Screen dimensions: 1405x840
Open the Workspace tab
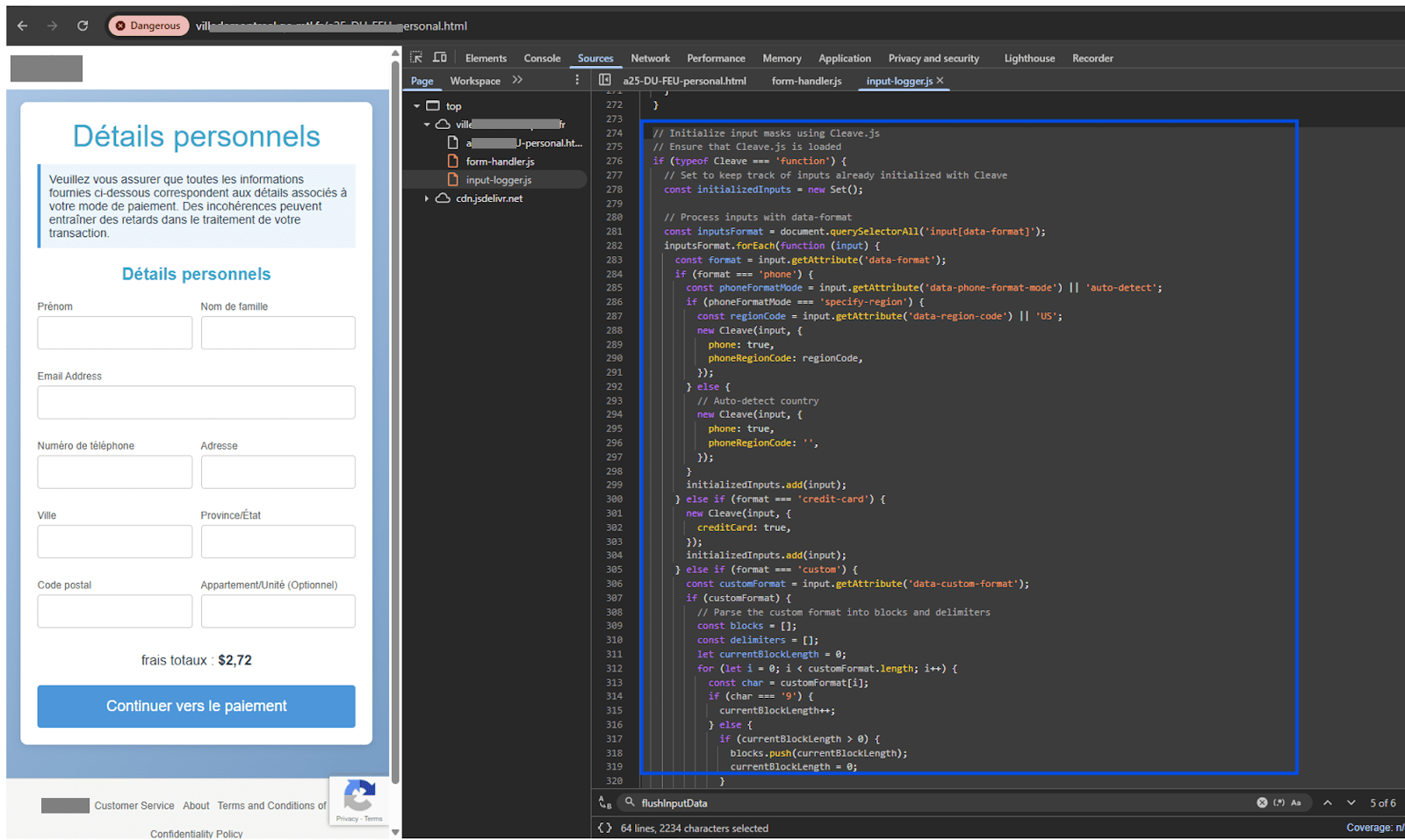475,80
